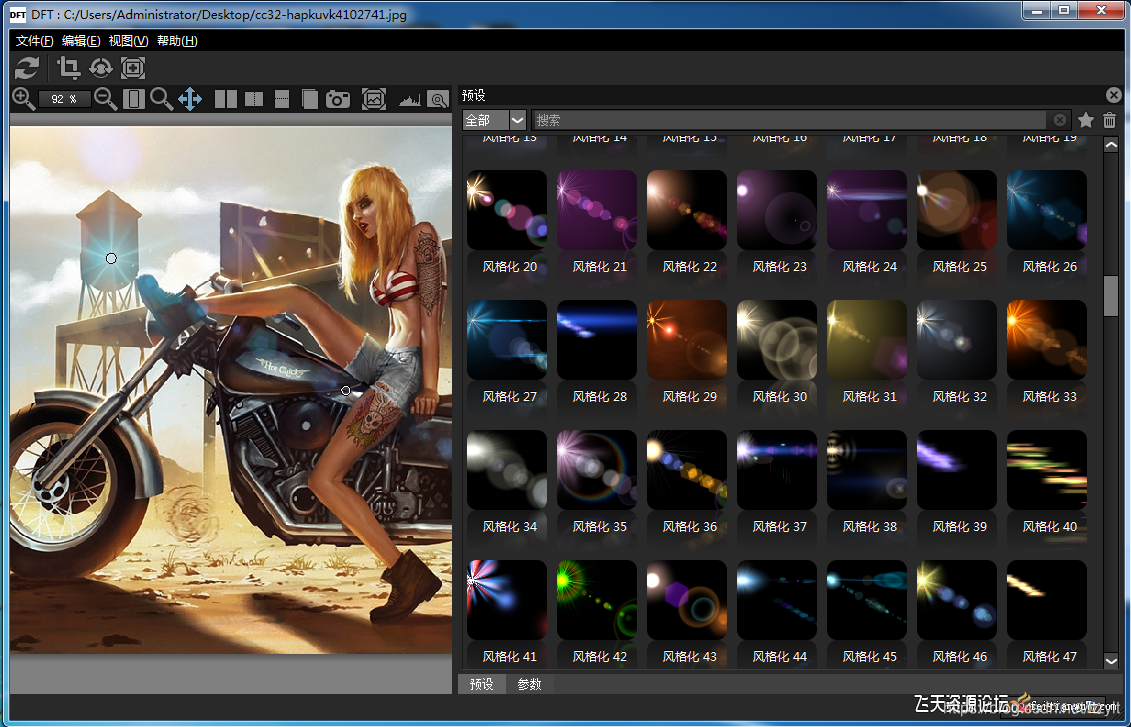
Task: Add preset to favorites star
Action: pos(1086,120)
